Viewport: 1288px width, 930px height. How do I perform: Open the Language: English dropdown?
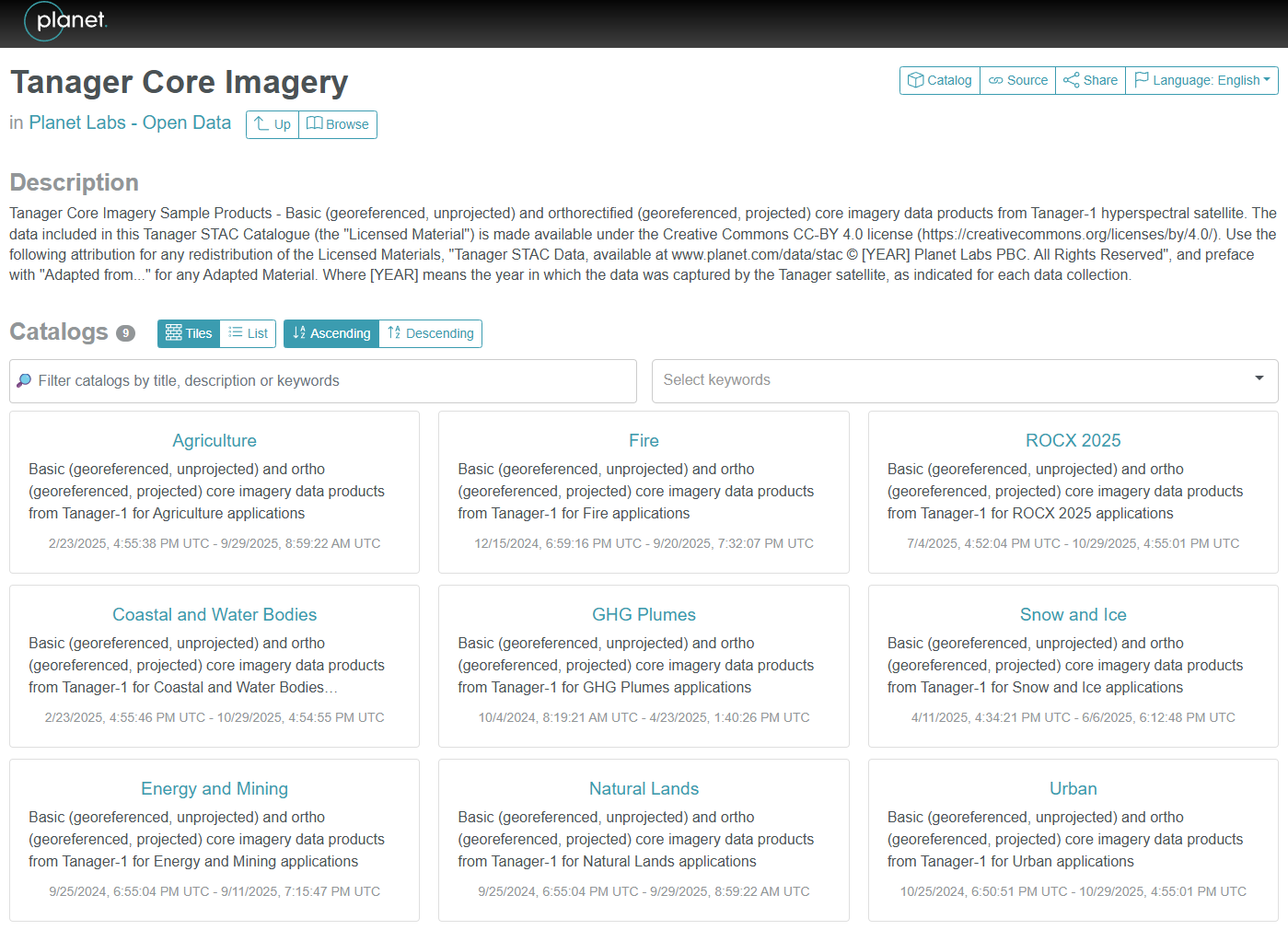(1202, 80)
